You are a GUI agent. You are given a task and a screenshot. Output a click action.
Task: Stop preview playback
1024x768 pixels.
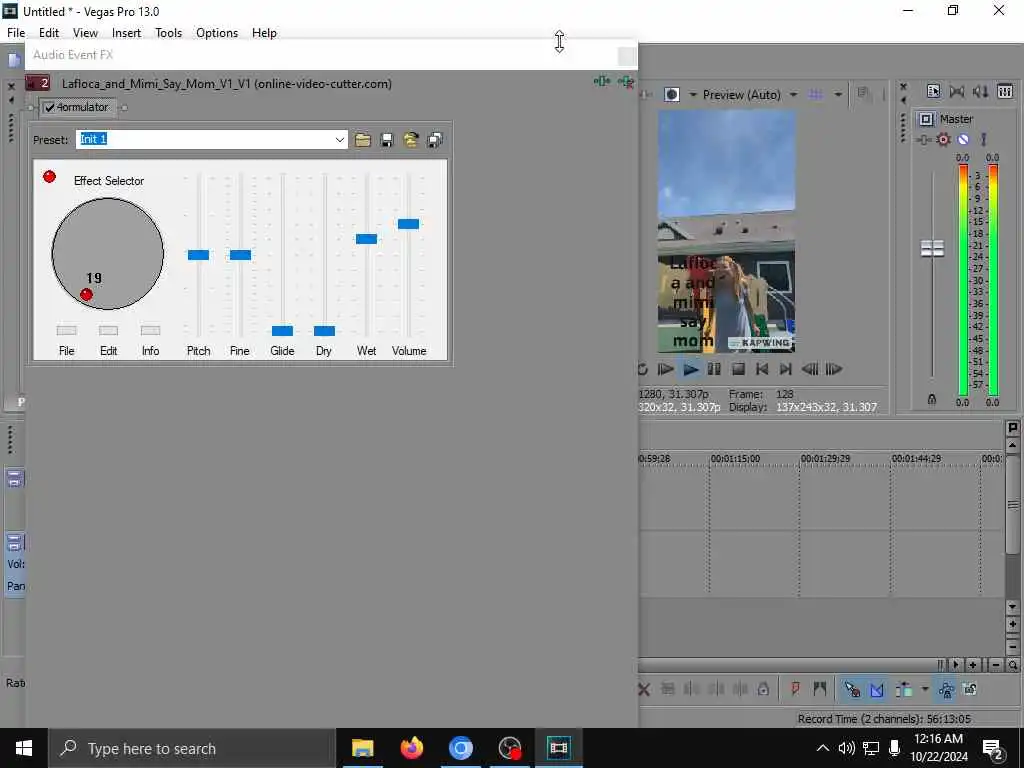(x=739, y=369)
